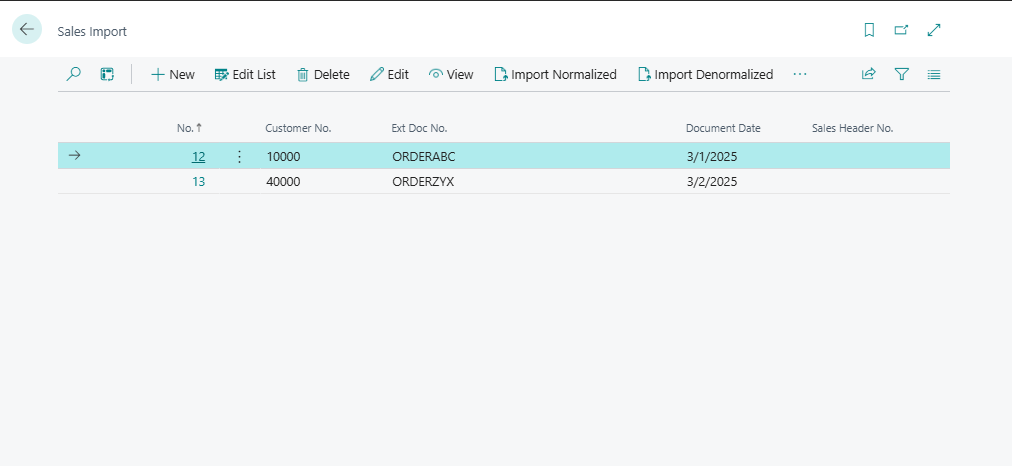Sort by the No. column header
The image size is (1012, 466).
click(186, 128)
